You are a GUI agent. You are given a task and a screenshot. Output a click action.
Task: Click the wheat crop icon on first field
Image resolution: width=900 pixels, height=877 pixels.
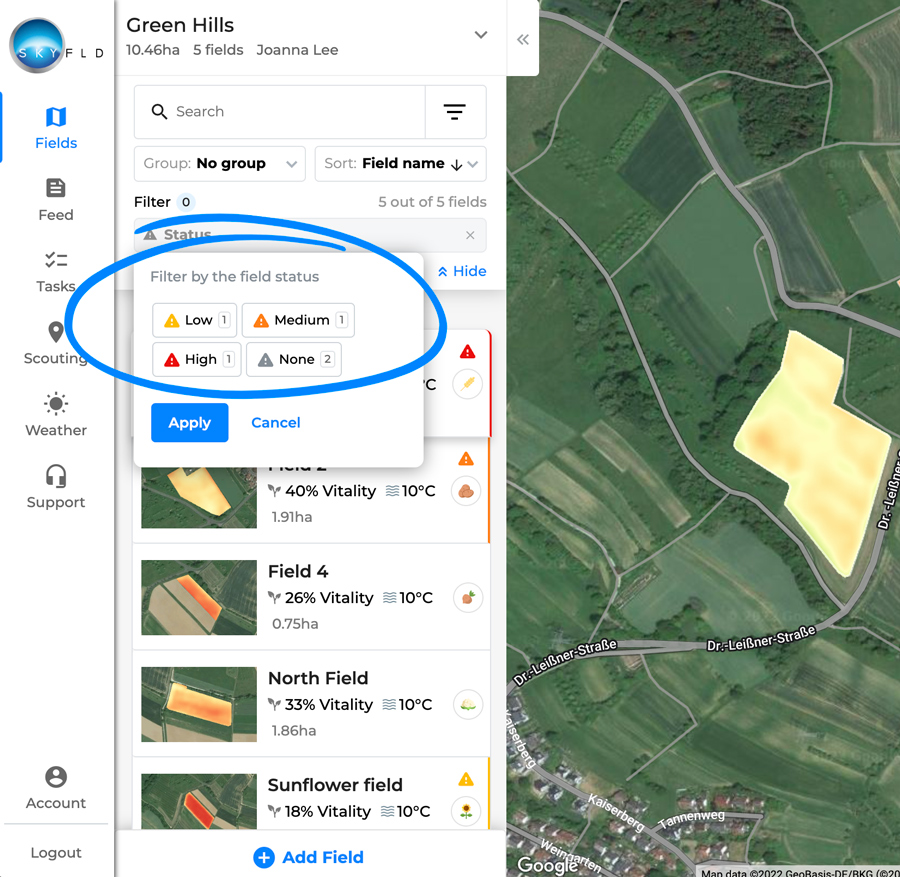467,384
